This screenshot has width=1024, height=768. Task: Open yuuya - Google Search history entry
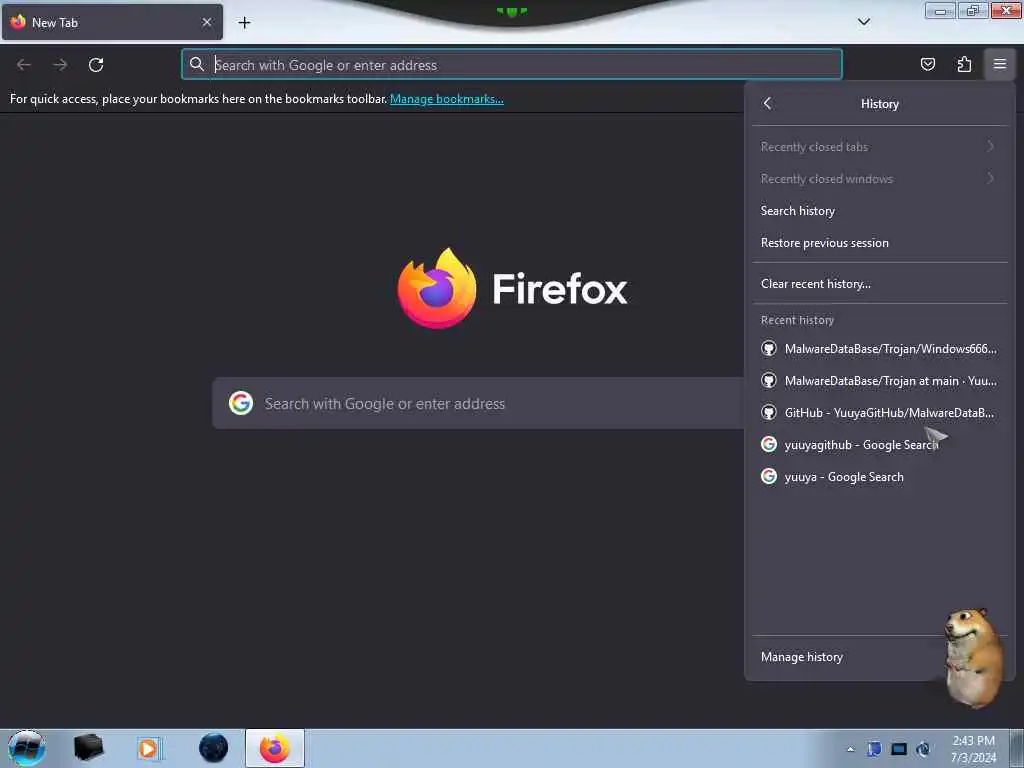(x=880, y=477)
